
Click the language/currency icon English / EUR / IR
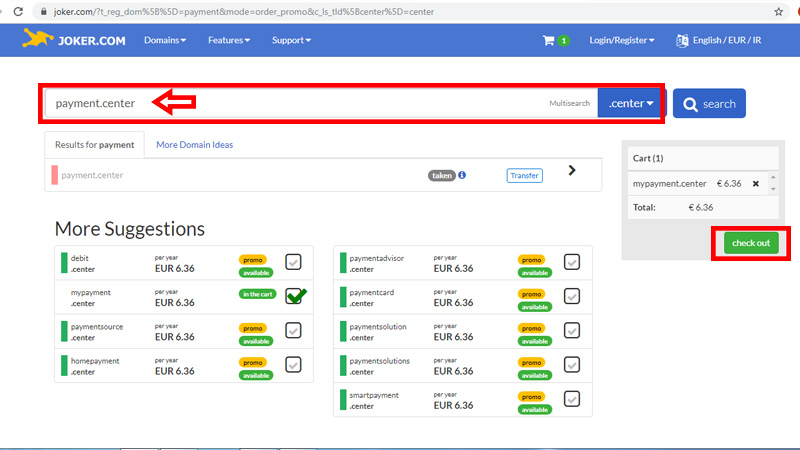[x=682, y=40]
